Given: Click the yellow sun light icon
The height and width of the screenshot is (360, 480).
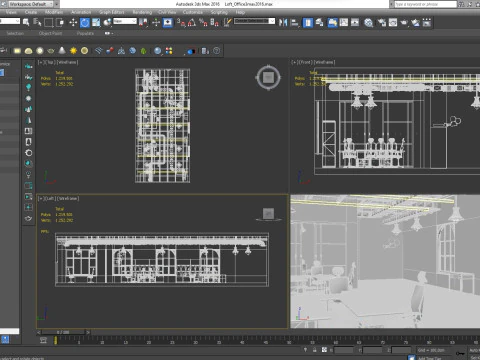Looking at the screenshot, I should pyautogui.click(x=73, y=51).
